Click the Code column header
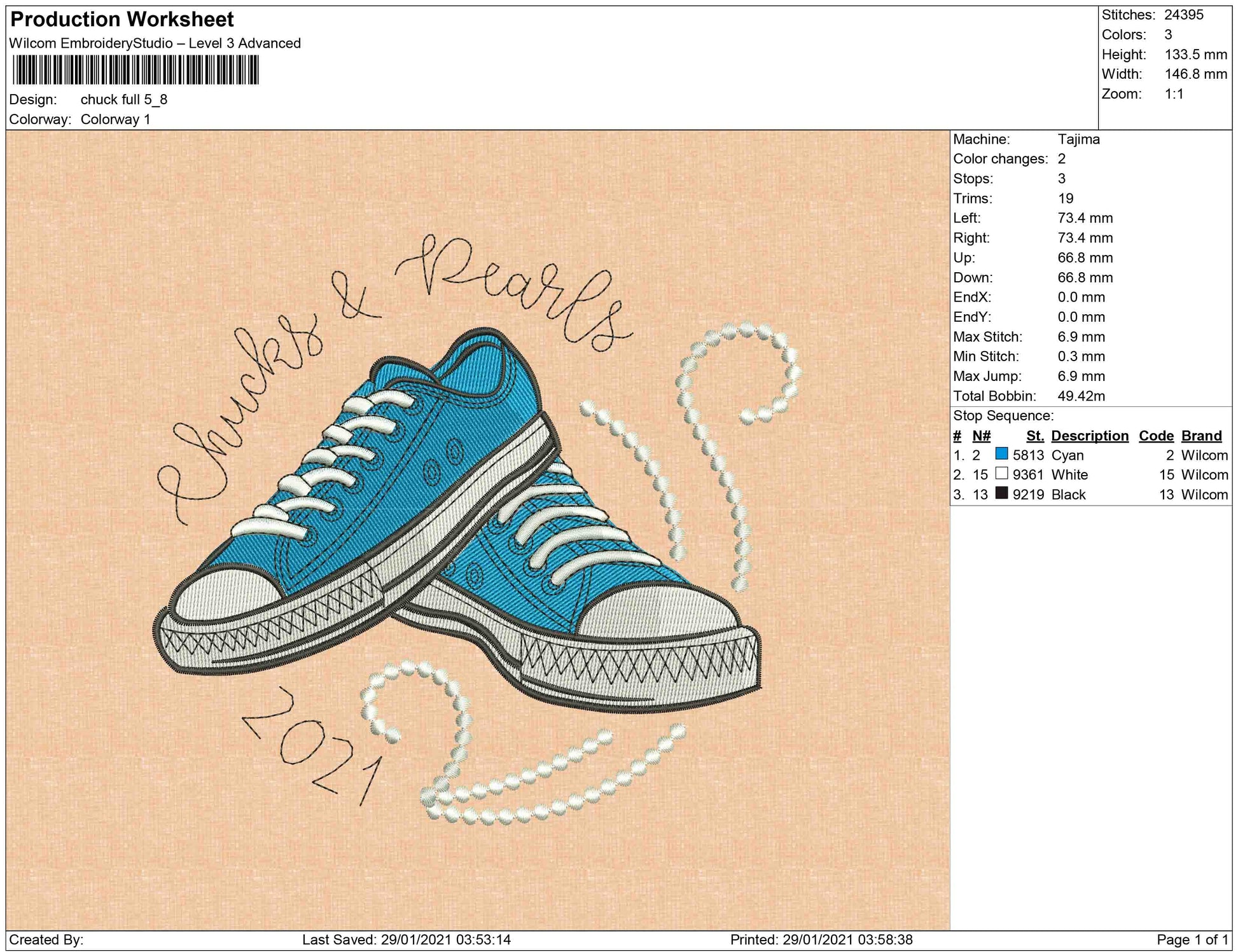Viewport: 1238px width, 952px height. (1155, 436)
